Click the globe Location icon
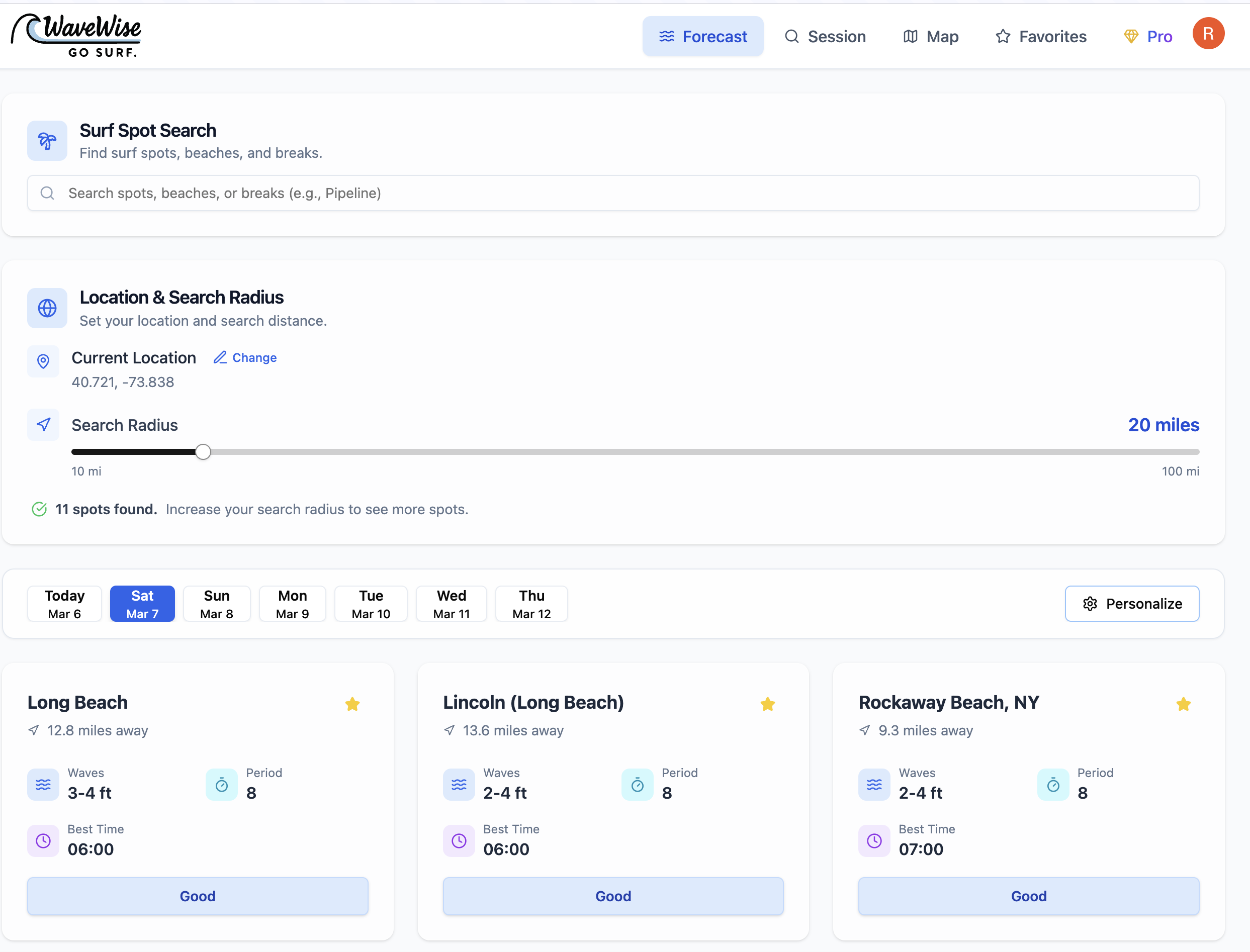This screenshot has height=952, width=1250. [x=47, y=308]
